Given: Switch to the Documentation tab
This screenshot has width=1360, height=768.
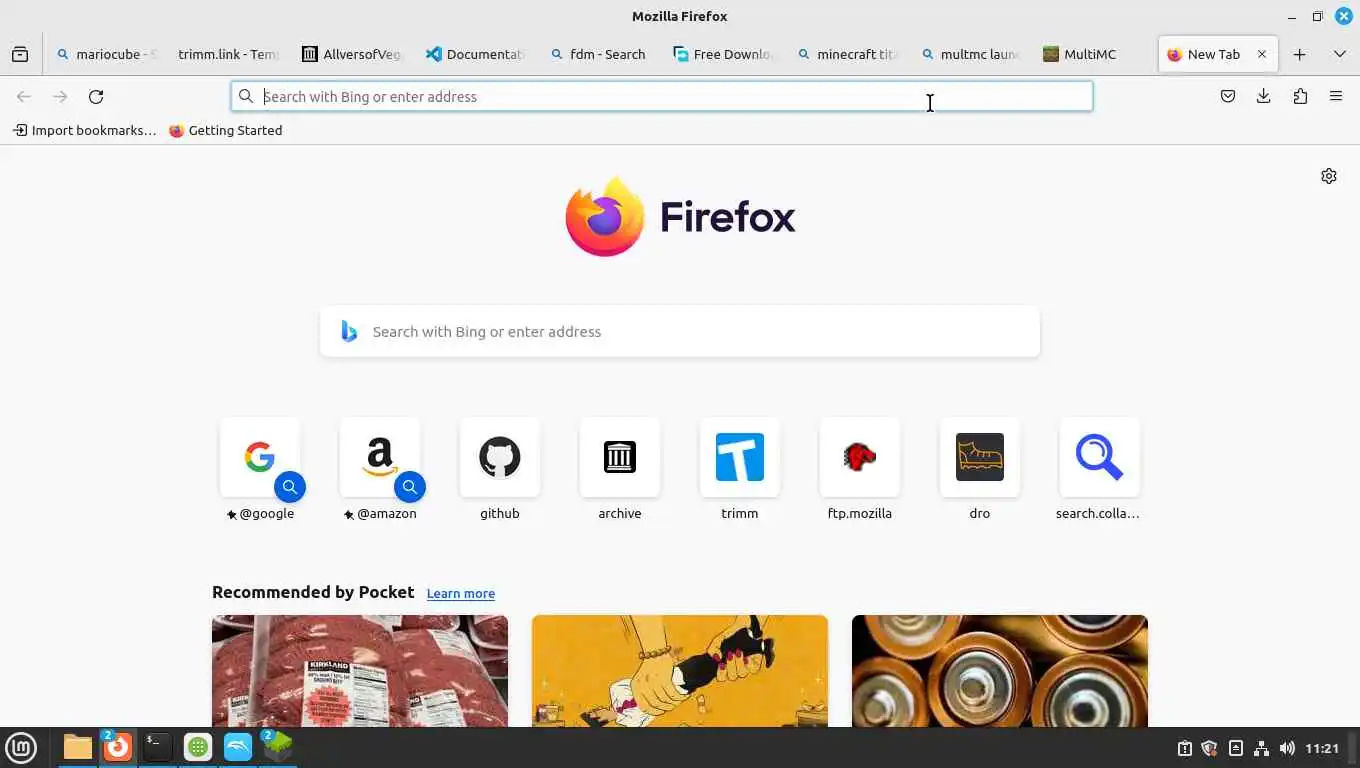Looking at the screenshot, I should click(x=474, y=55).
